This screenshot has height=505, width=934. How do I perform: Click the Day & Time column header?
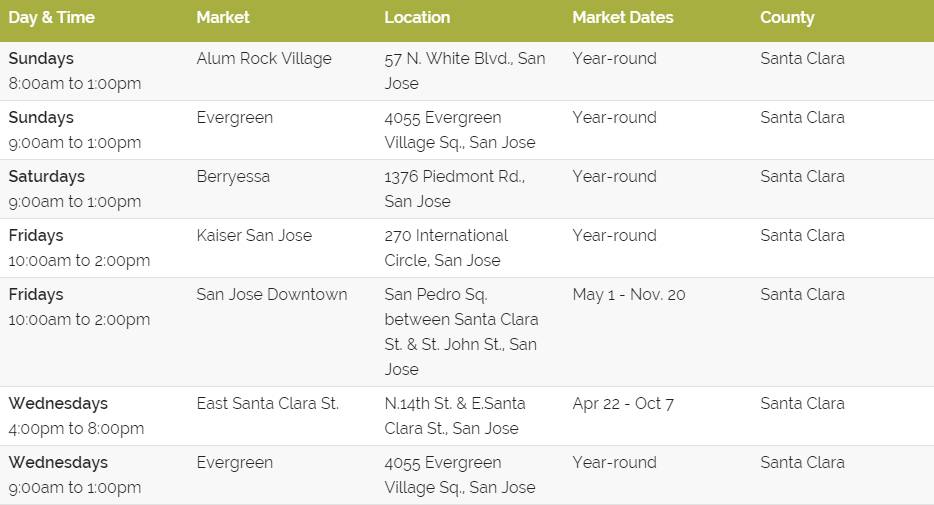tap(51, 17)
